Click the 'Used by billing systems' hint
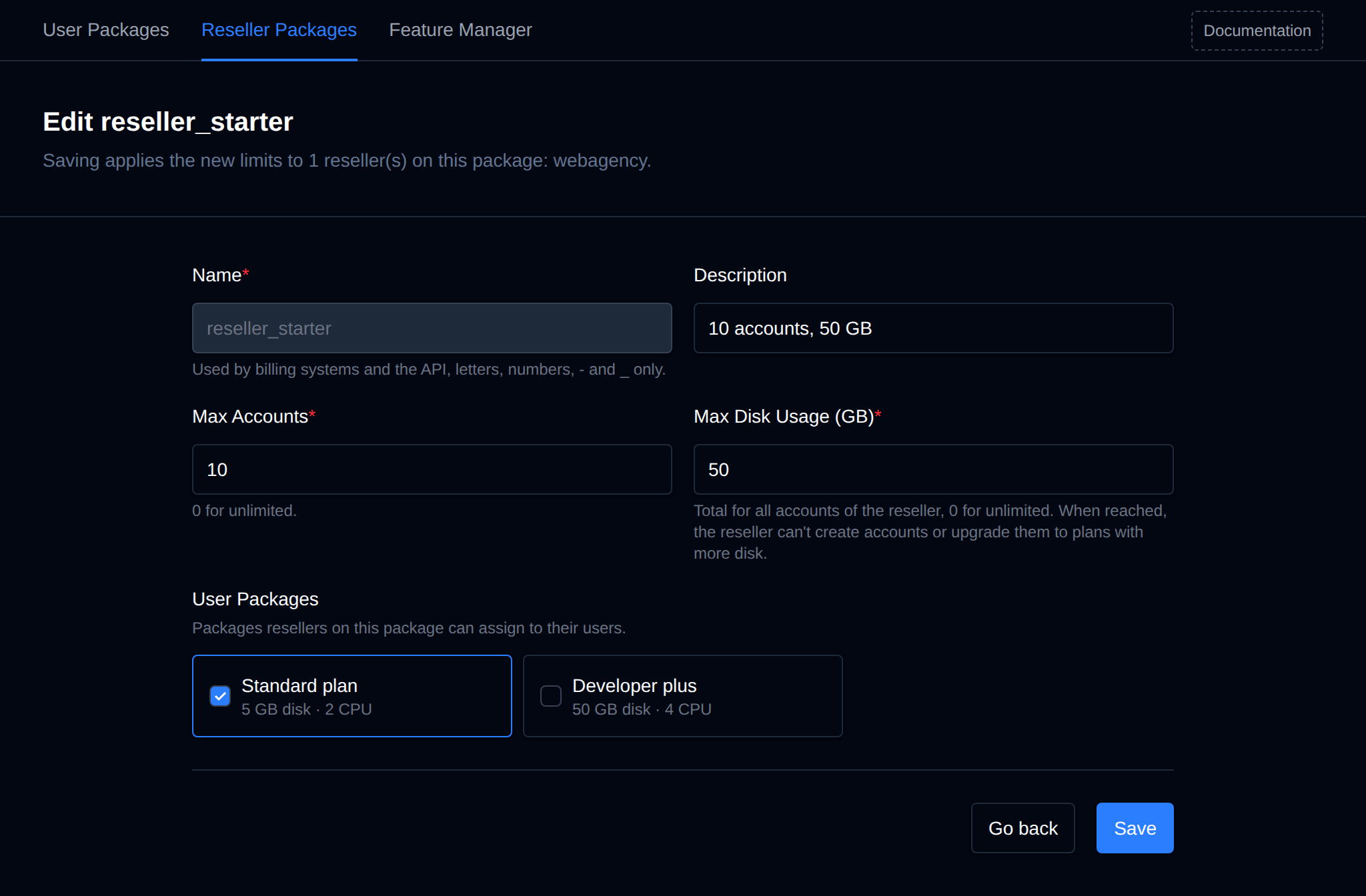 [x=429, y=369]
